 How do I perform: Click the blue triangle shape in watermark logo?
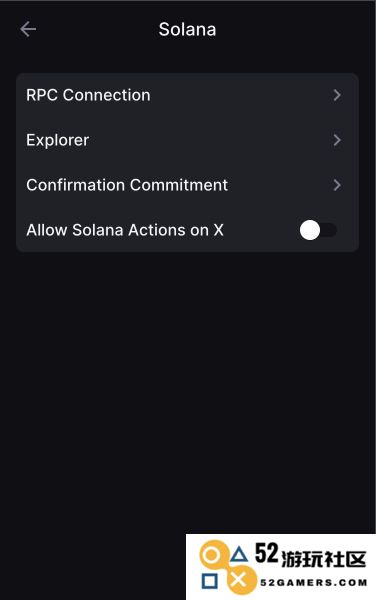point(239,554)
